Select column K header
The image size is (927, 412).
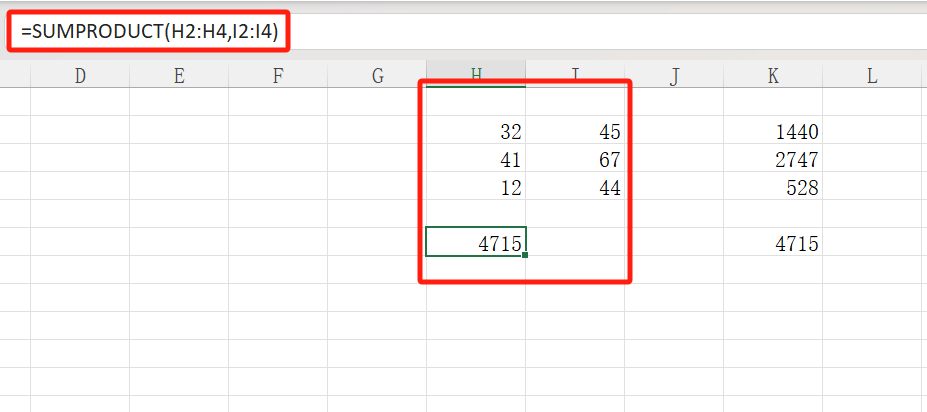pos(773,75)
